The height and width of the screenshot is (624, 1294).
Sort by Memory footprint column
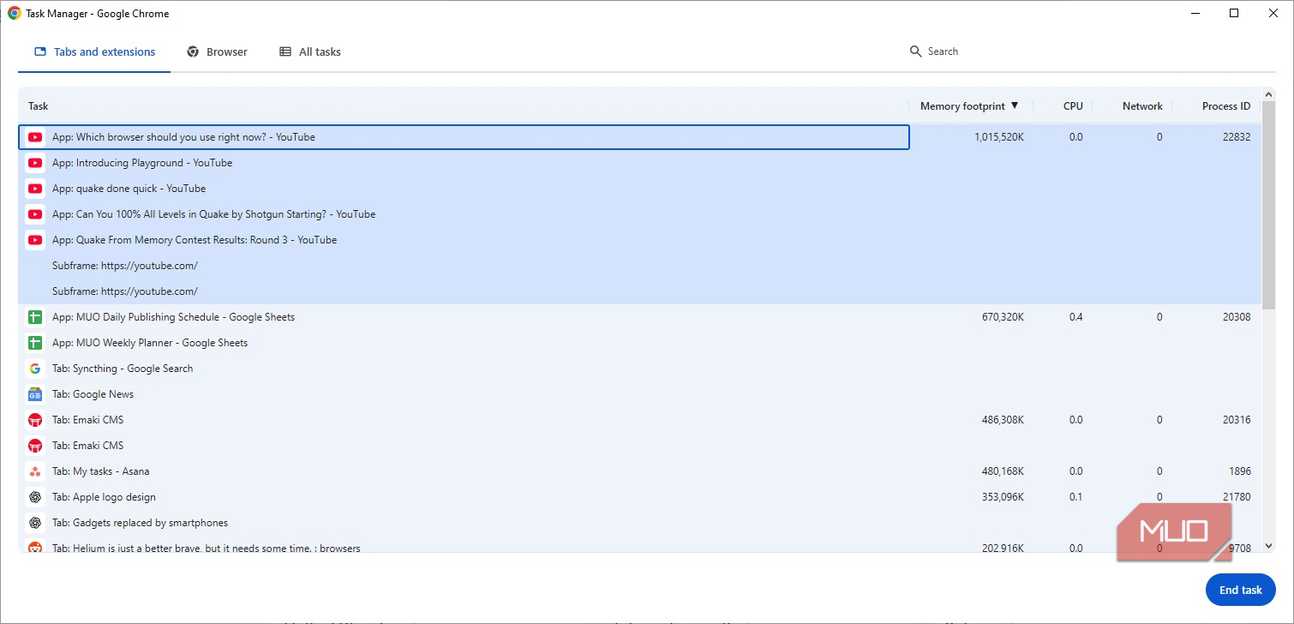[x=969, y=106]
